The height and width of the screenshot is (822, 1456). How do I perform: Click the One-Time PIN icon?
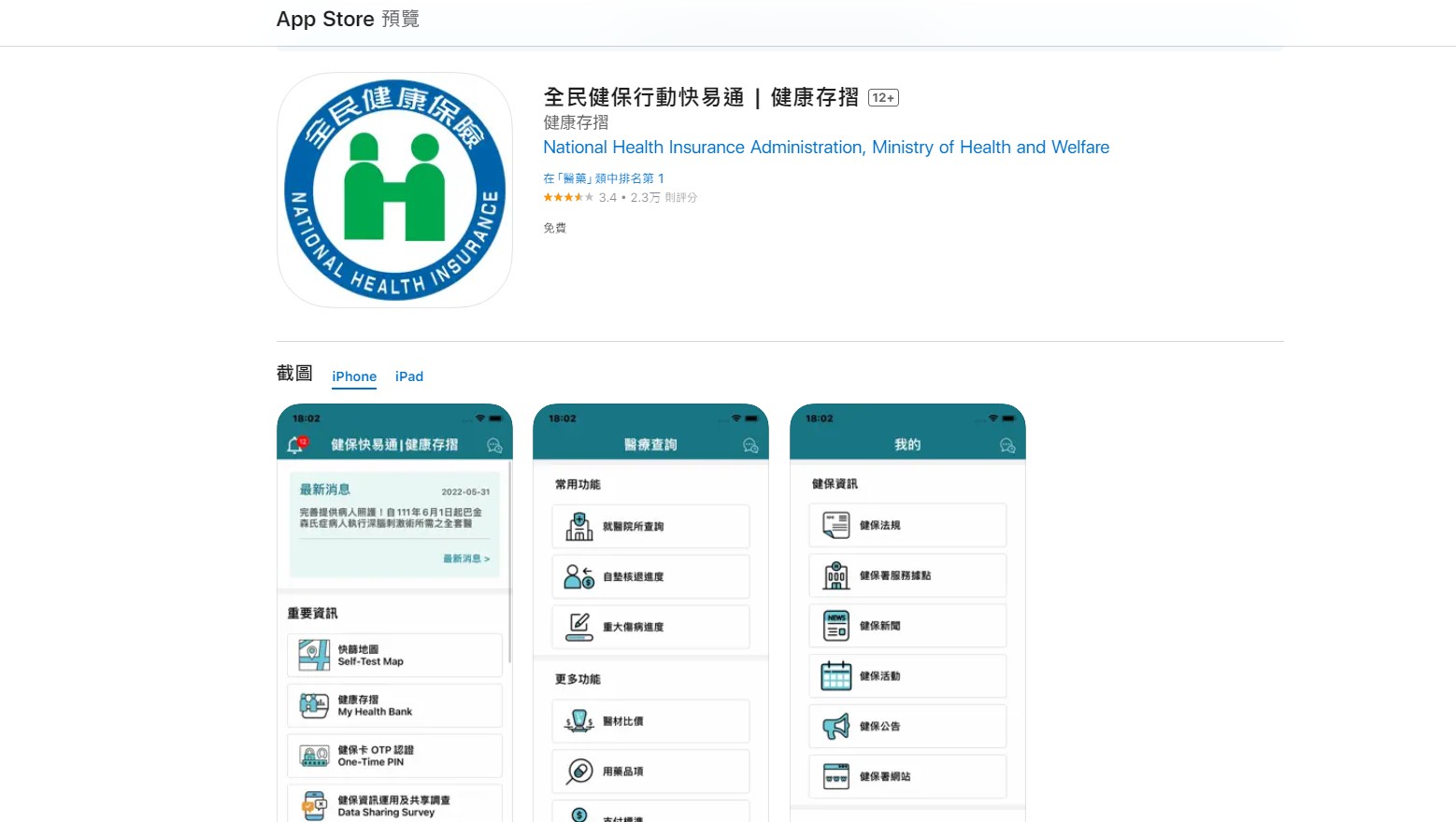click(x=314, y=756)
